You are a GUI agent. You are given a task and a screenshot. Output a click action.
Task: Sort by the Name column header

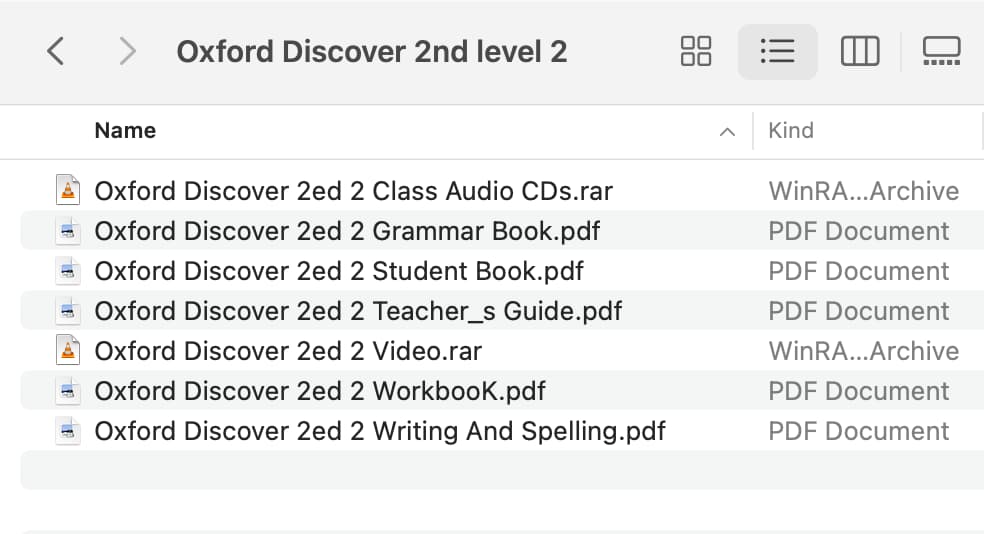125,131
